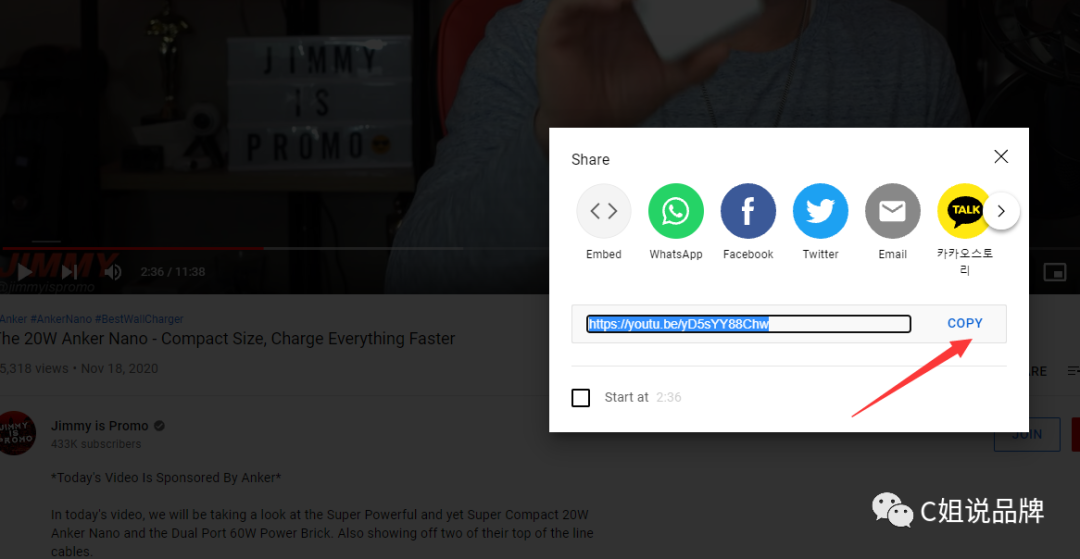Viewport: 1080px width, 559px height.
Task: Enable the Start at checkbox
Action: point(581,398)
